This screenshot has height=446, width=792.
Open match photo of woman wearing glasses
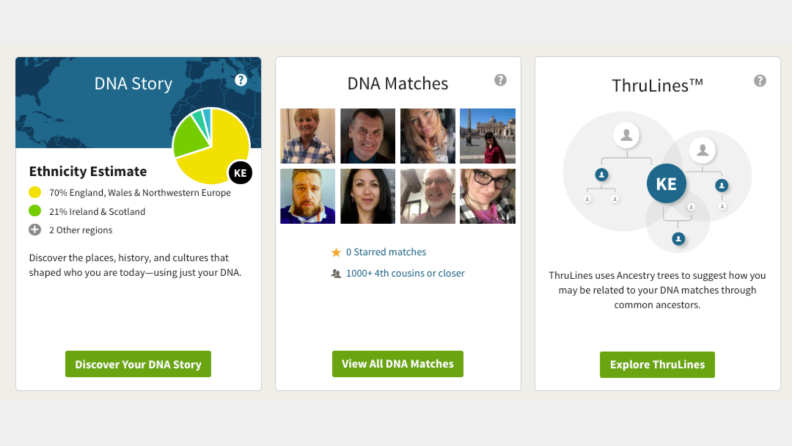point(487,196)
